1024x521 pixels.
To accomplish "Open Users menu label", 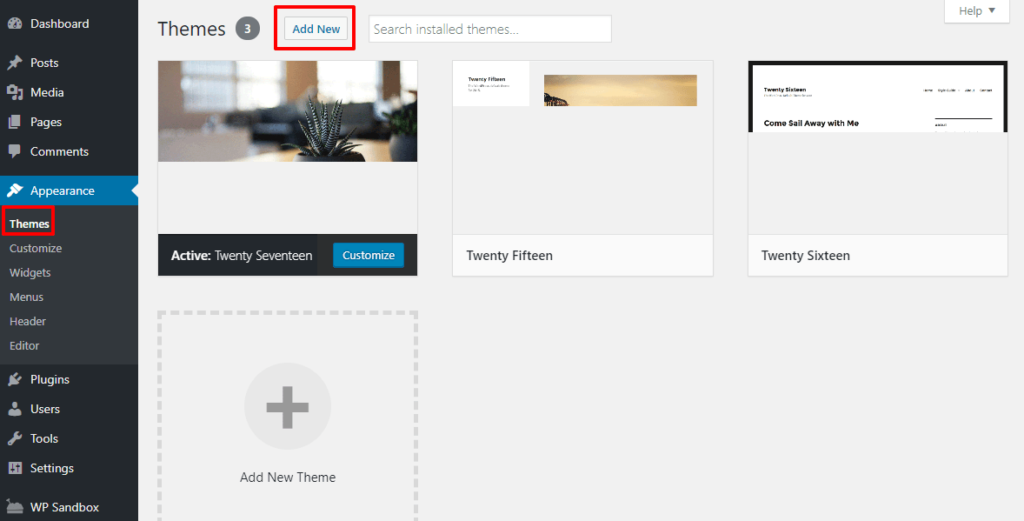I will [x=45, y=409].
